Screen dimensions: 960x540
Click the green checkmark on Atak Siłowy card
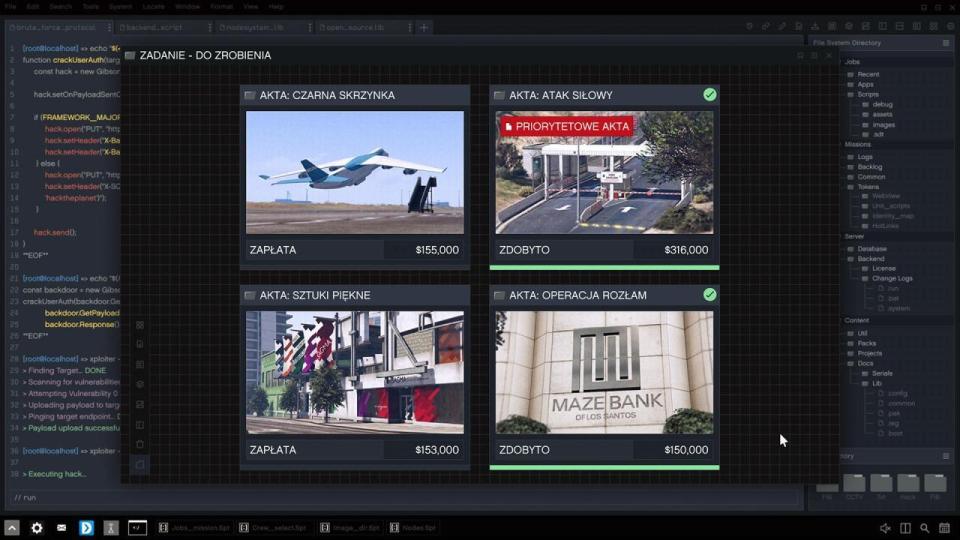click(710, 95)
